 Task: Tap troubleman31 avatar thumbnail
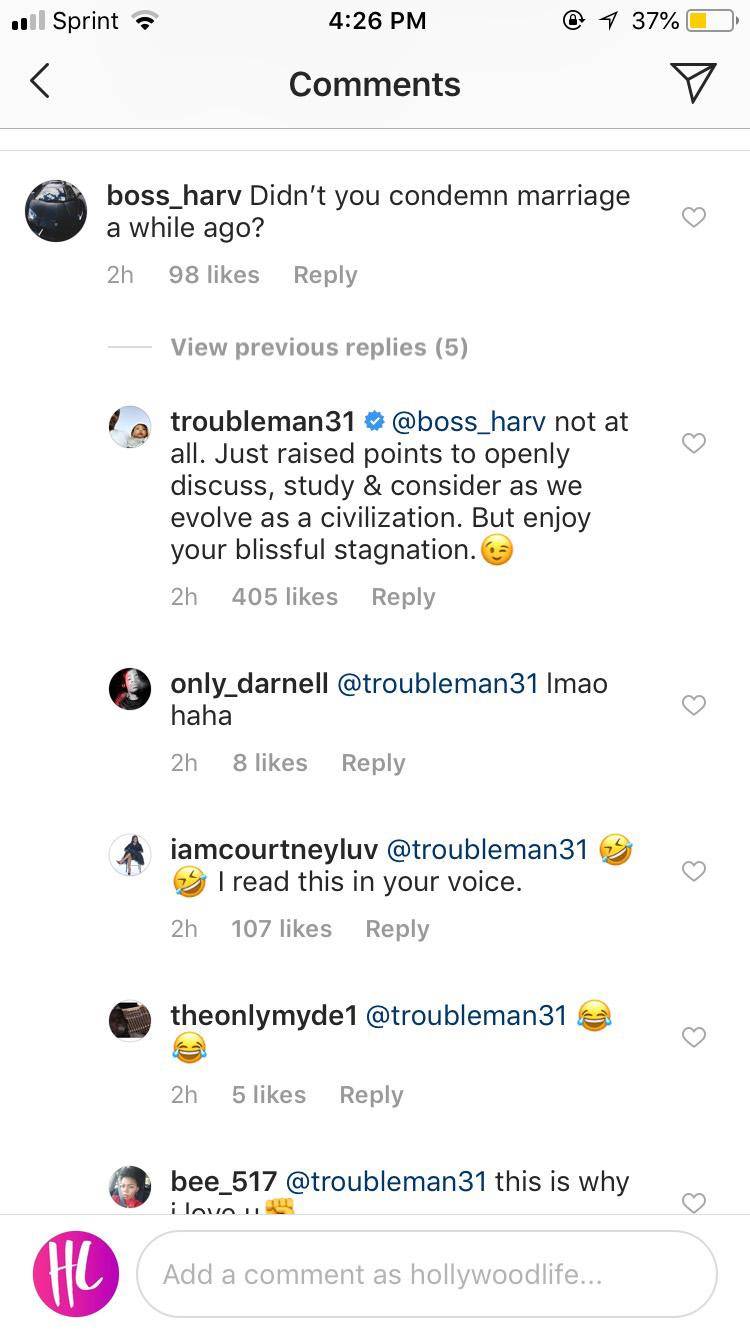pyautogui.click(x=130, y=427)
